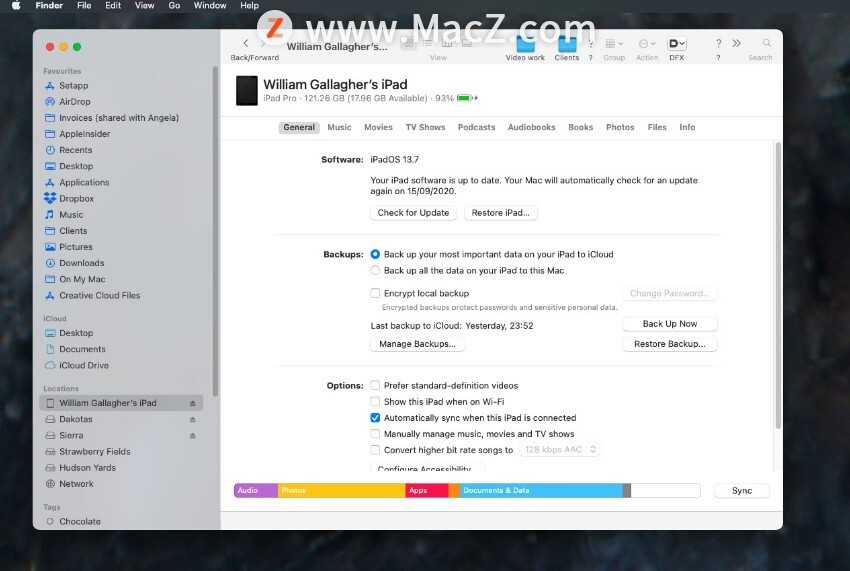The height and width of the screenshot is (571, 850).
Task: Switch to the Files tab
Action: pyautogui.click(x=657, y=127)
